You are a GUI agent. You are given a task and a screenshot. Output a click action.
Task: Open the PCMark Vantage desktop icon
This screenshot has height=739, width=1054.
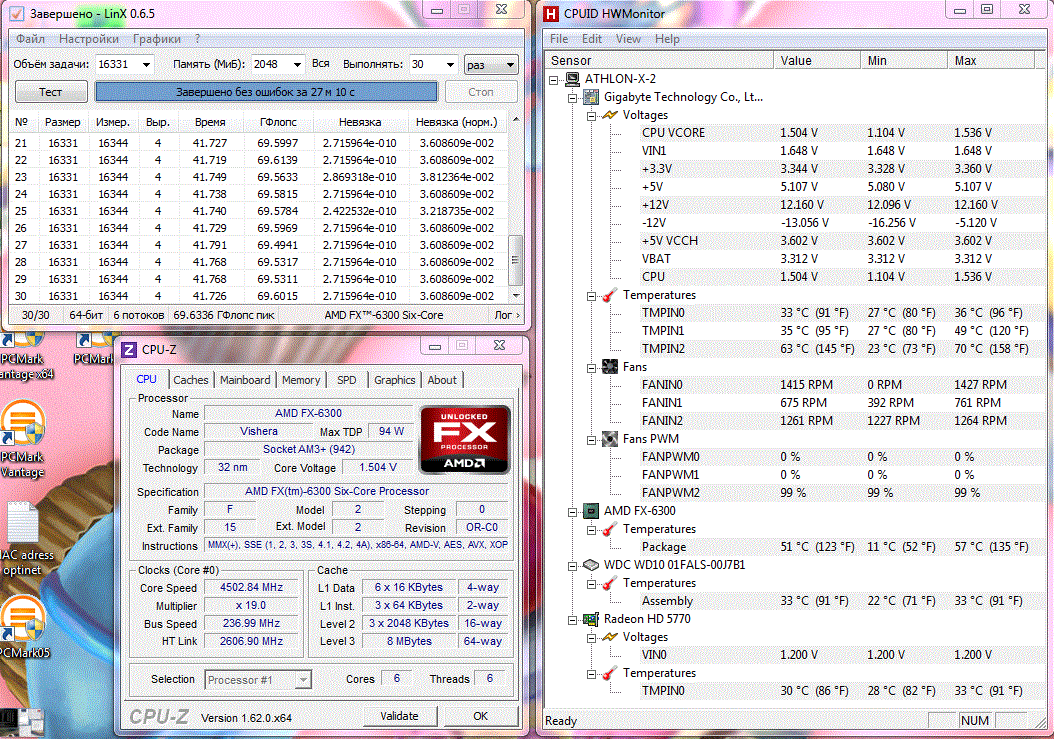coord(24,440)
